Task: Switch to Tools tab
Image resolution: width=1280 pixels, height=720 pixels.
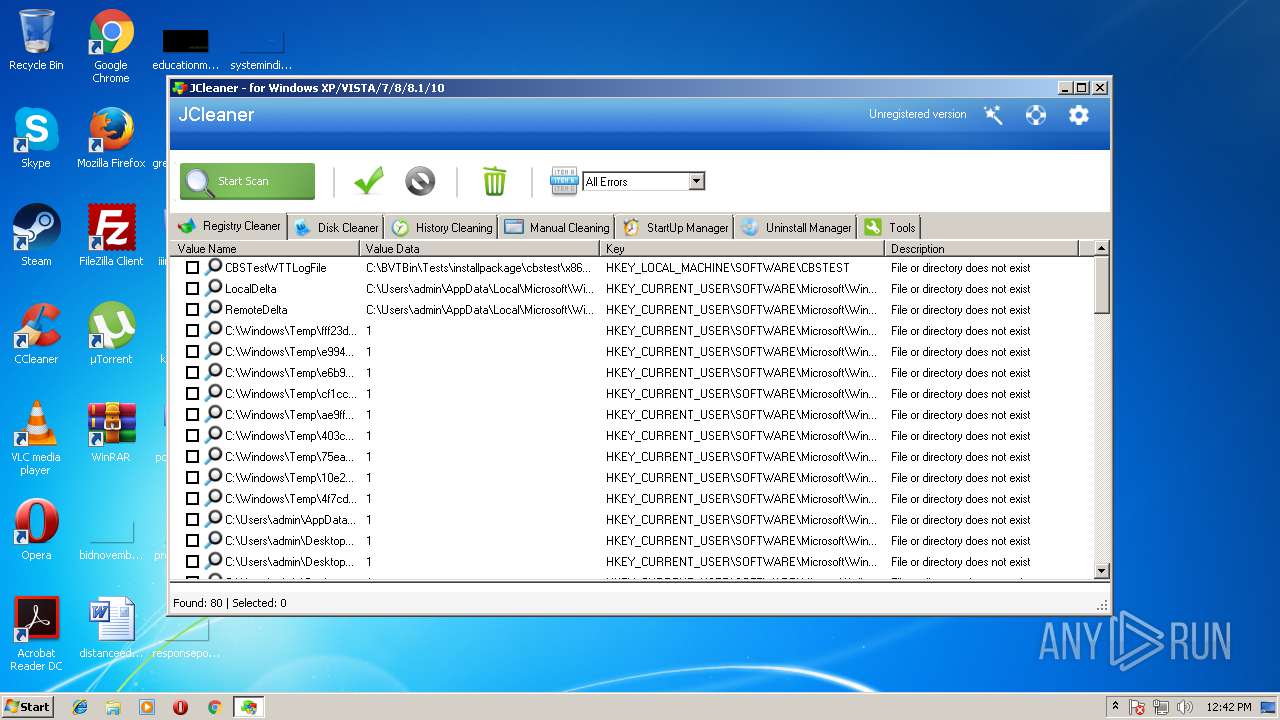Action: [x=890, y=228]
